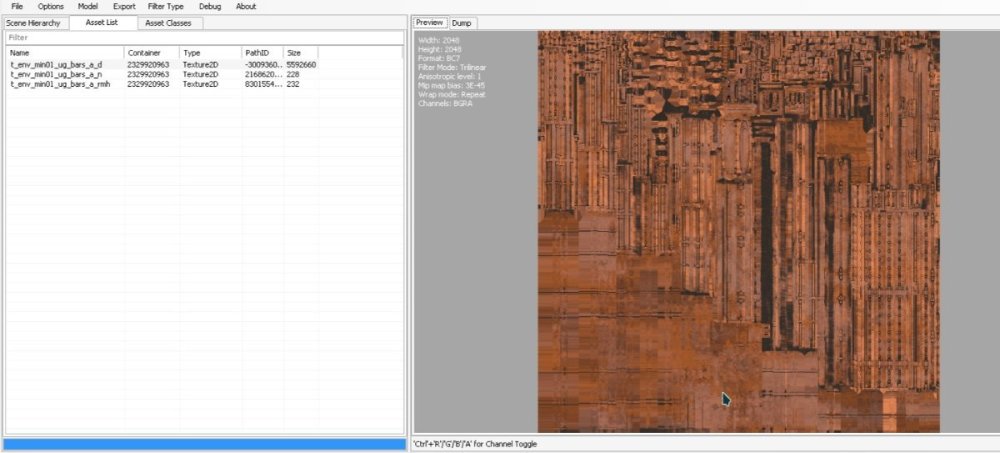Open the Options menu
The height and width of the screenshot is (453, 1000).
[50, 6]
